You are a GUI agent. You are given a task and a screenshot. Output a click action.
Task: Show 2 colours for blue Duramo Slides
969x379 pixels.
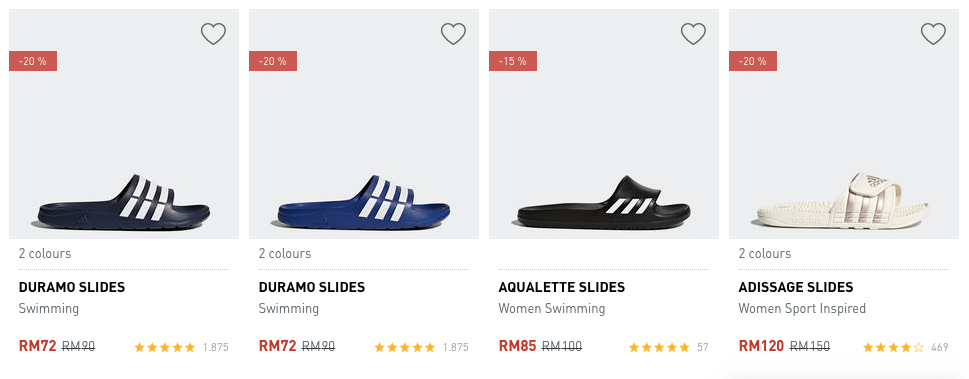[284, 253]
